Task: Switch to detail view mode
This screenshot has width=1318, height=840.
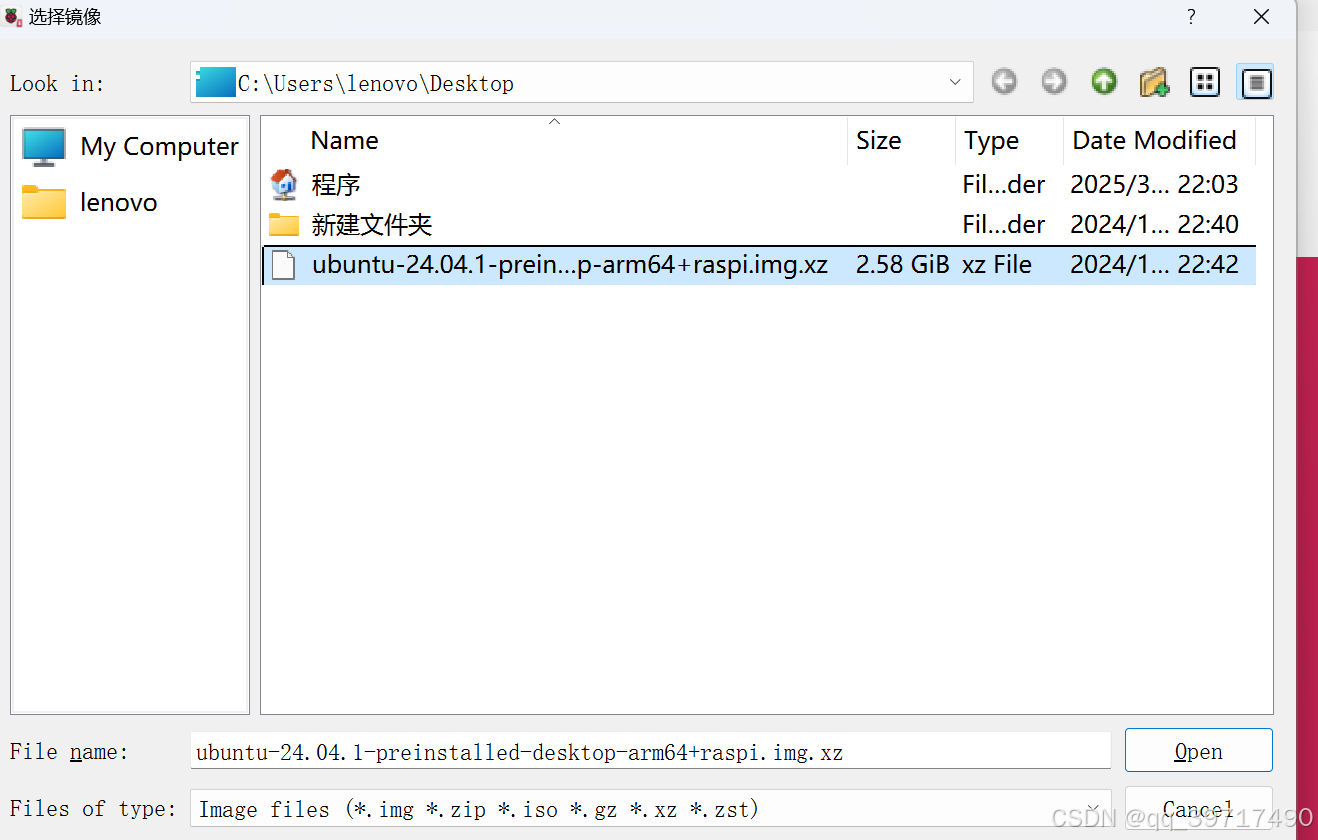Action: (x=1255, y=82)
